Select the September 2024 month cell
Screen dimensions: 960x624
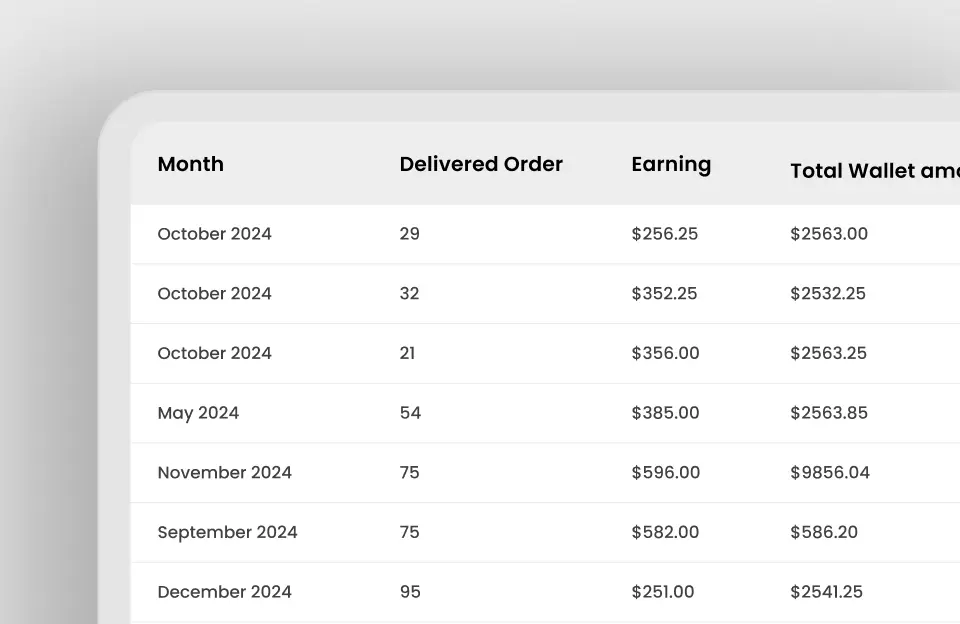[x=227, y=533]
